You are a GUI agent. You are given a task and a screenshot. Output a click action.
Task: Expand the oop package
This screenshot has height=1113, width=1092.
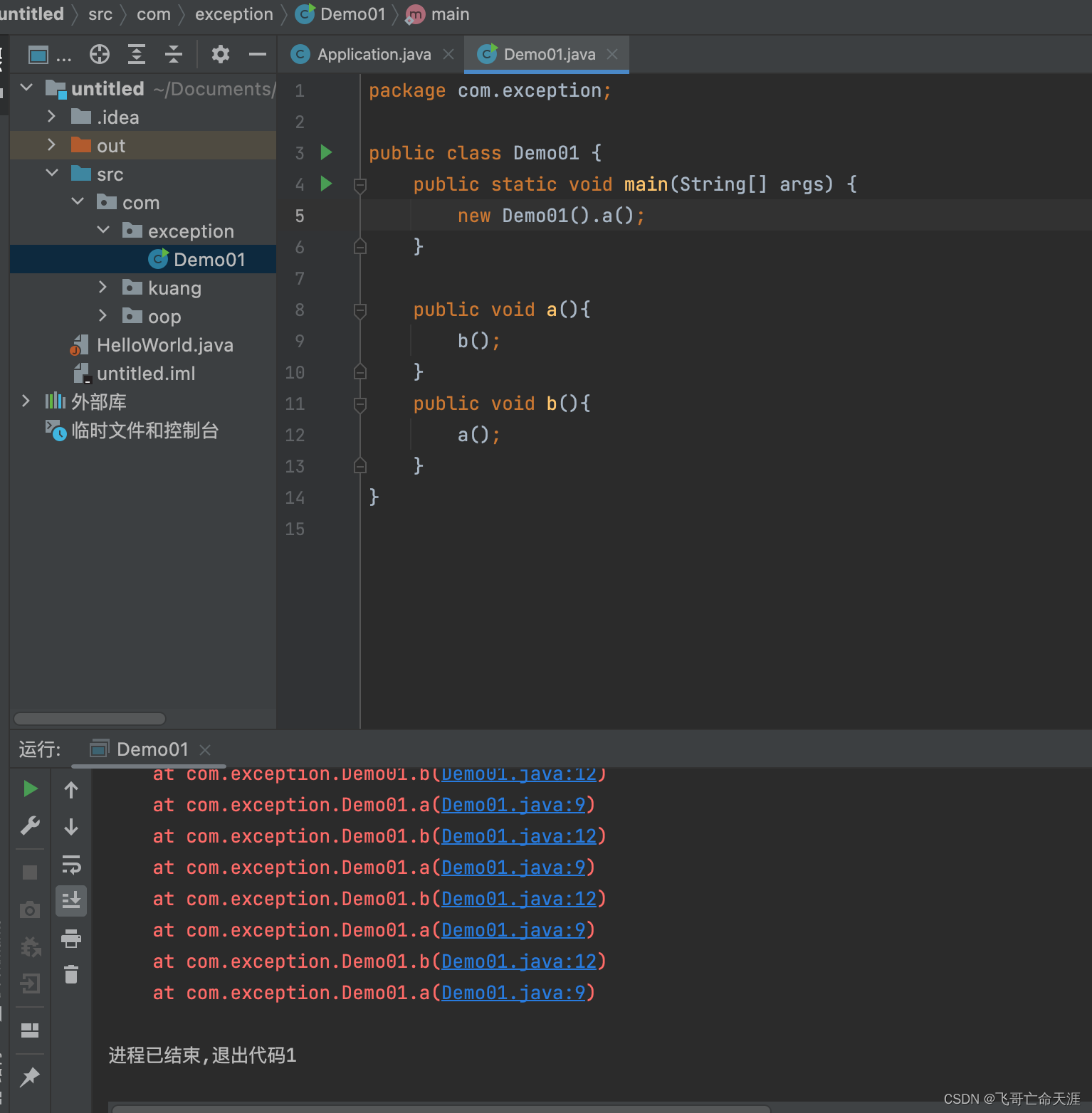point(103,315)
